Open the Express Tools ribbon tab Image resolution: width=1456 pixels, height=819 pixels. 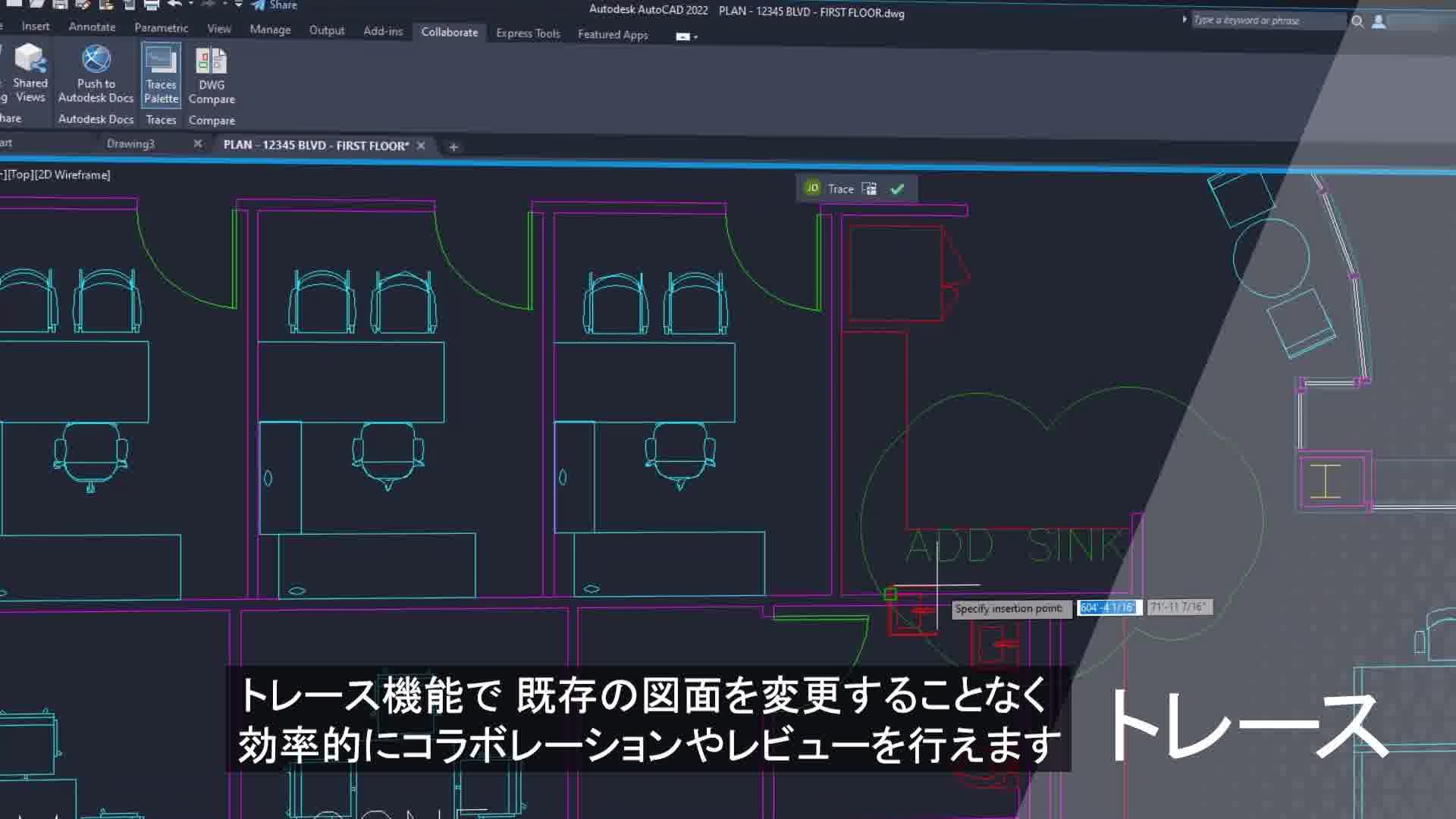(x=528, y=33)
